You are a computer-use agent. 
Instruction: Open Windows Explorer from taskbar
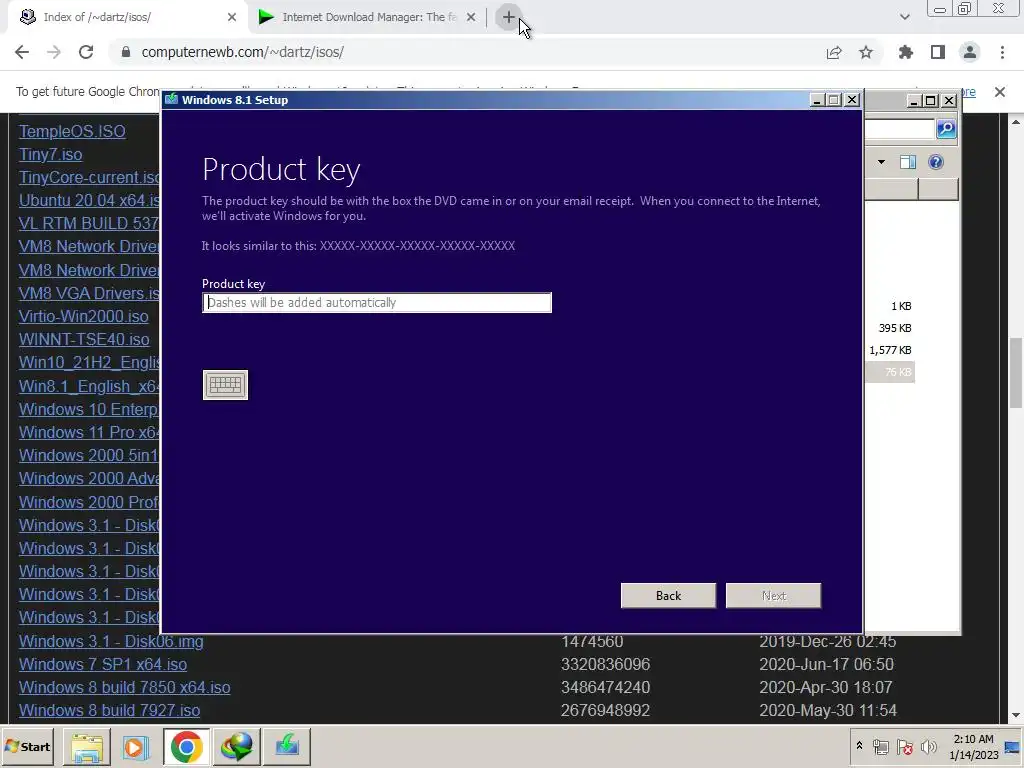click(x=87, y=746)
